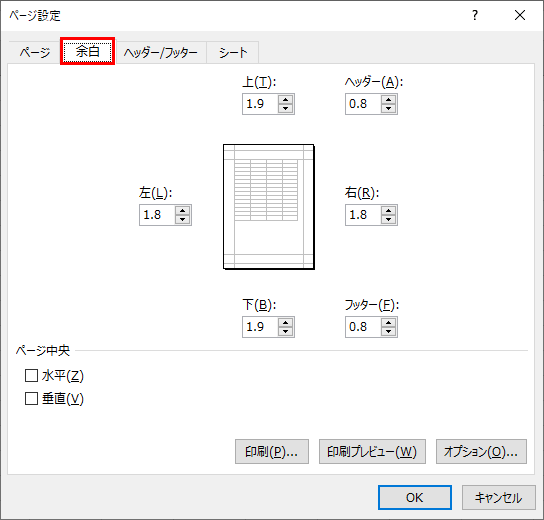Increase the ヘッダー(A) header margin value

tap(388, 100)
